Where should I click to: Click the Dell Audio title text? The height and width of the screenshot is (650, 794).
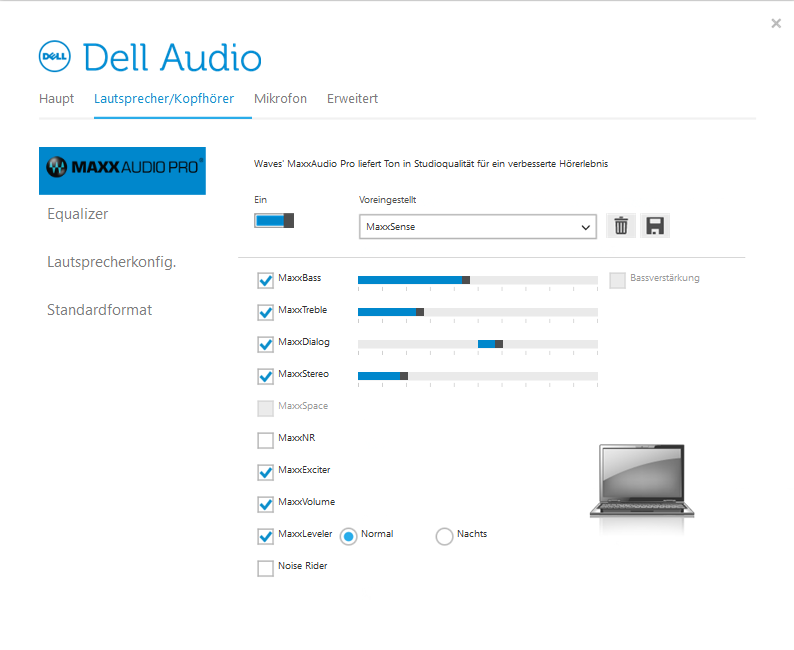pos(172,57)
